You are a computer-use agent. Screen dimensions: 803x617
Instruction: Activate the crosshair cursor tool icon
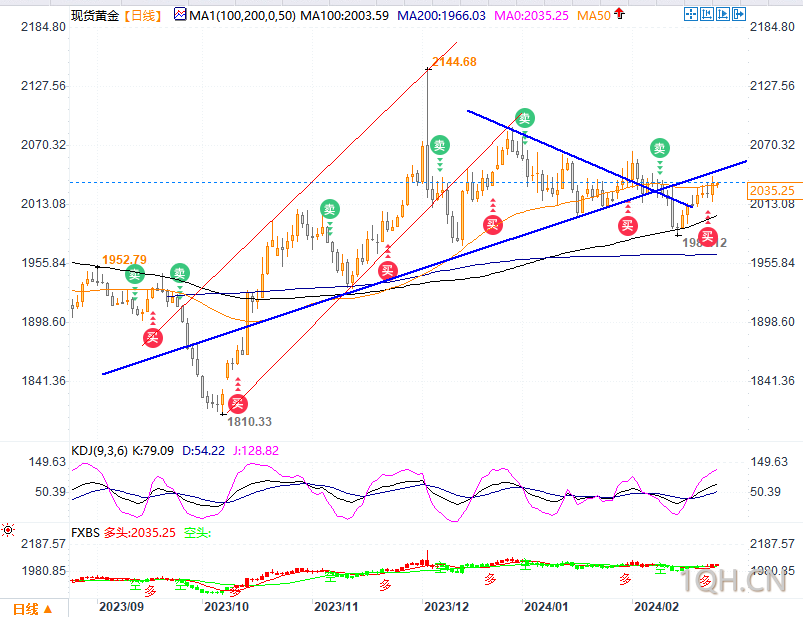691,14
